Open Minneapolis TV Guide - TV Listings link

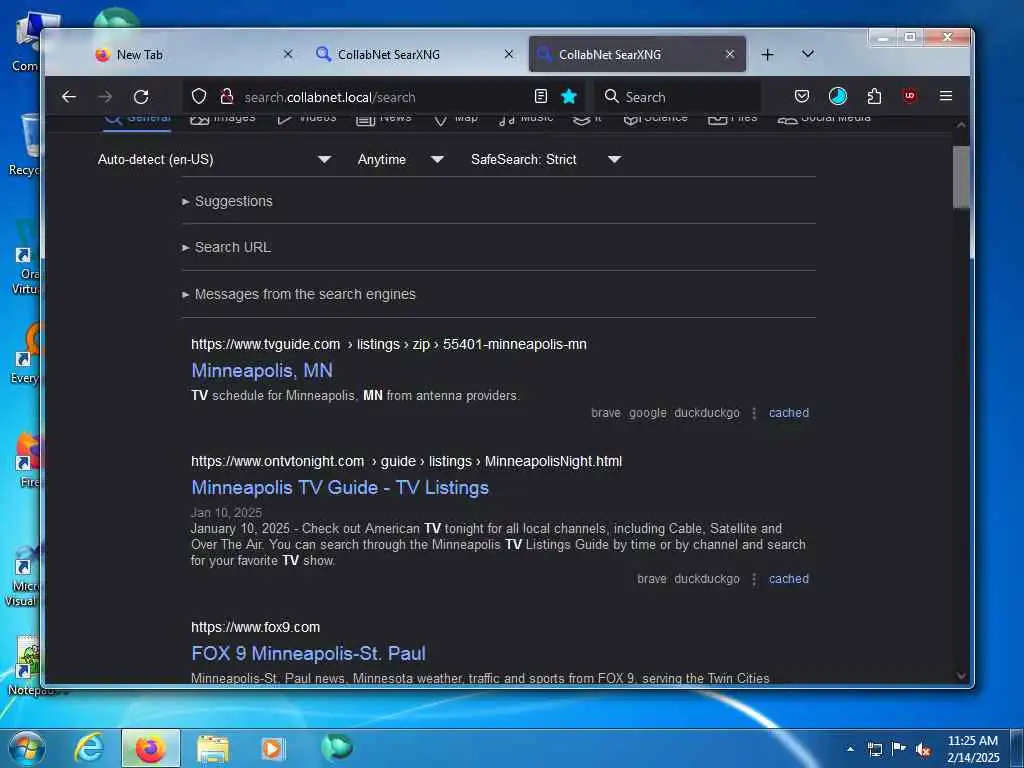pos(340,488)
